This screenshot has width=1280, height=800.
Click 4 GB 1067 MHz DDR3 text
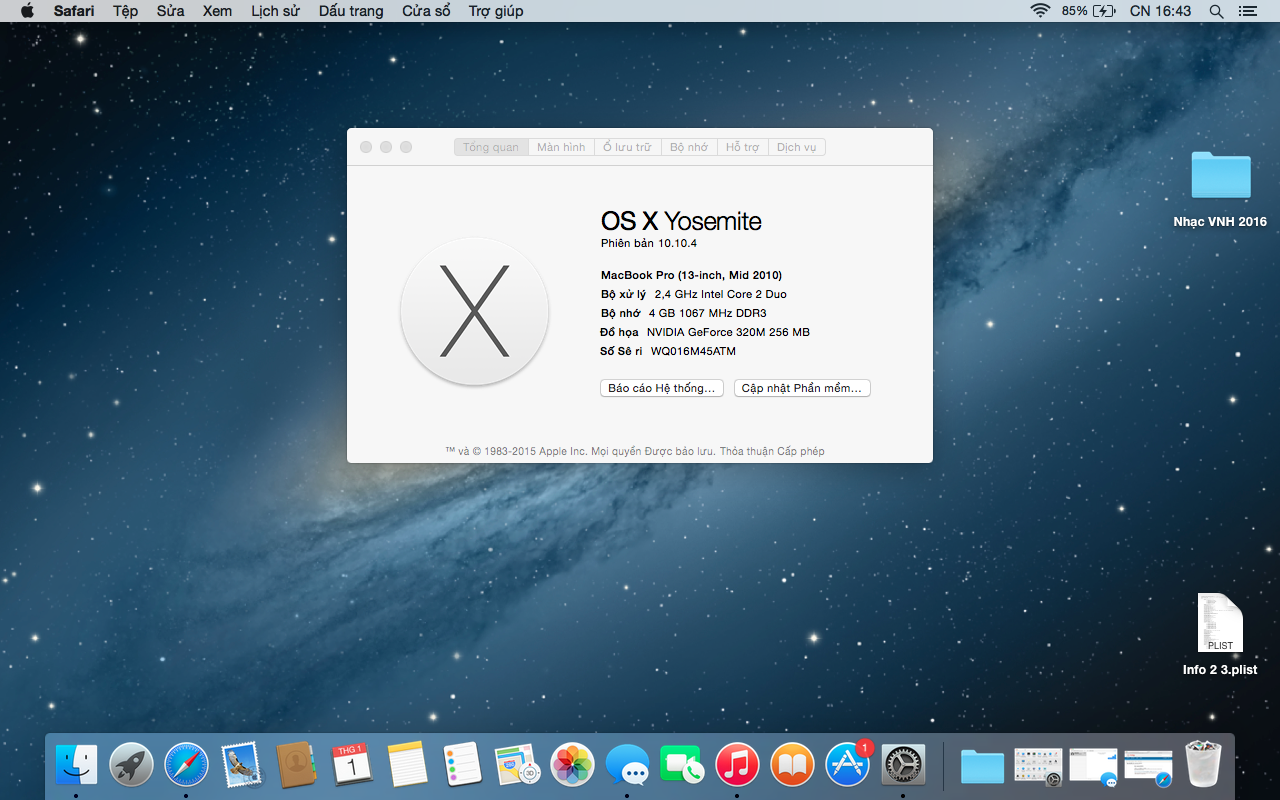coord(708,313)
